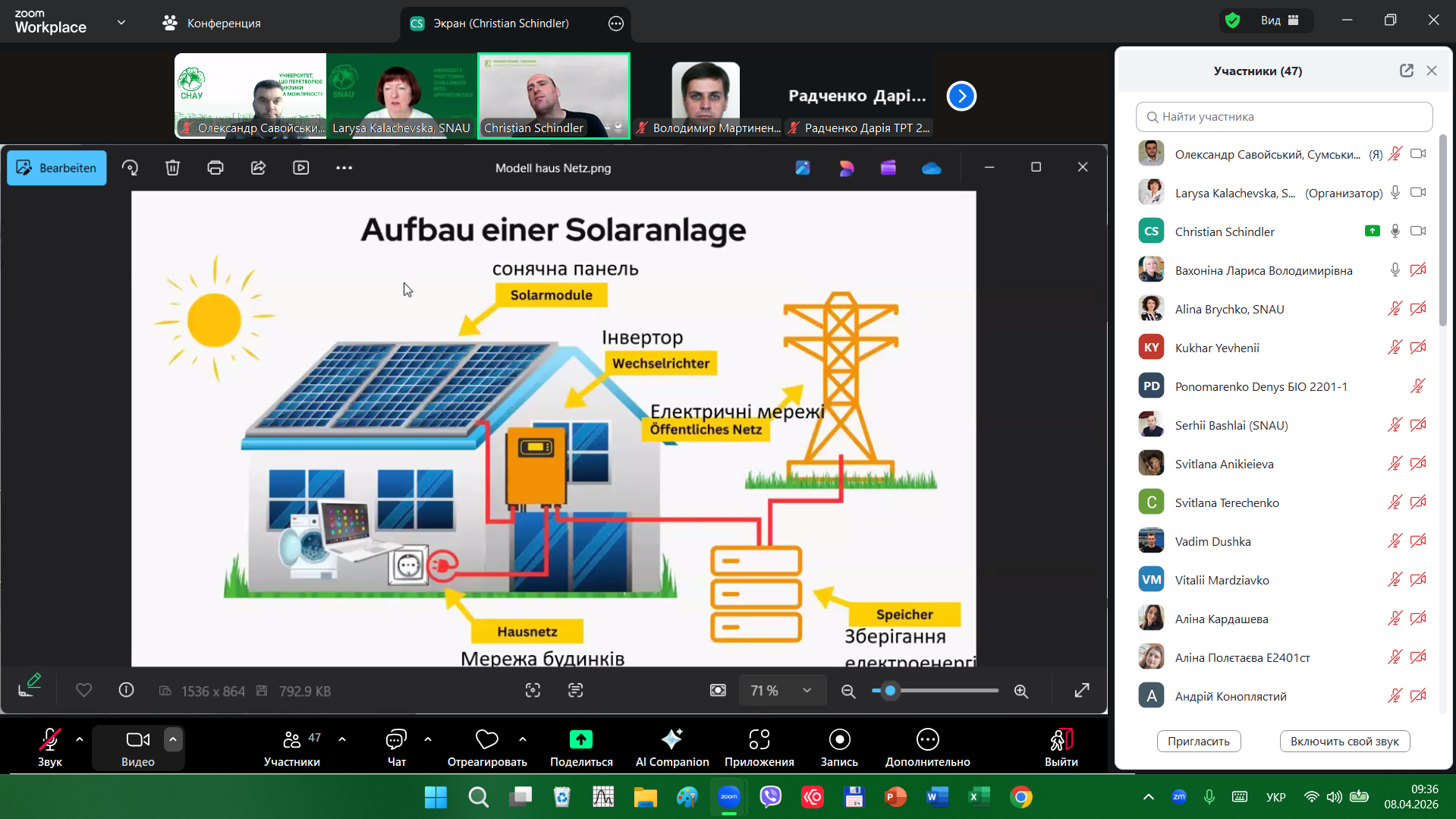Viewport: 1456px width, 819px height.
Task: Switch to the Конференция tab
Action: [212, 24]
